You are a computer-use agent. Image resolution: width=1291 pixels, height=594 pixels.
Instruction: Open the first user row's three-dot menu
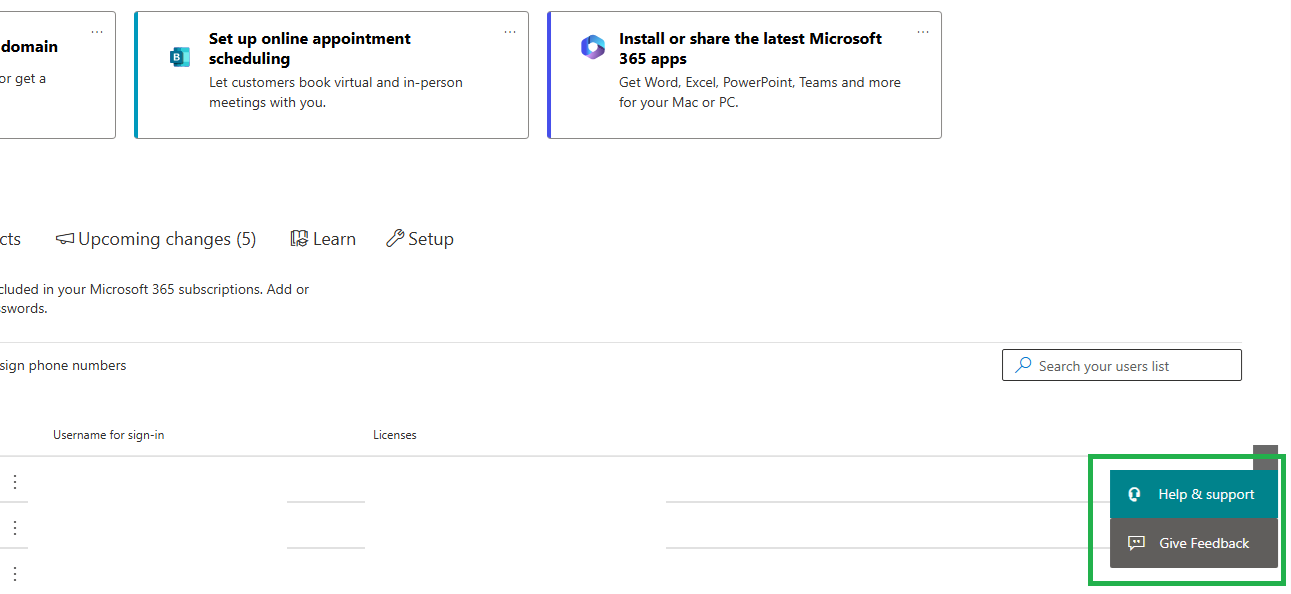point(15,482)
